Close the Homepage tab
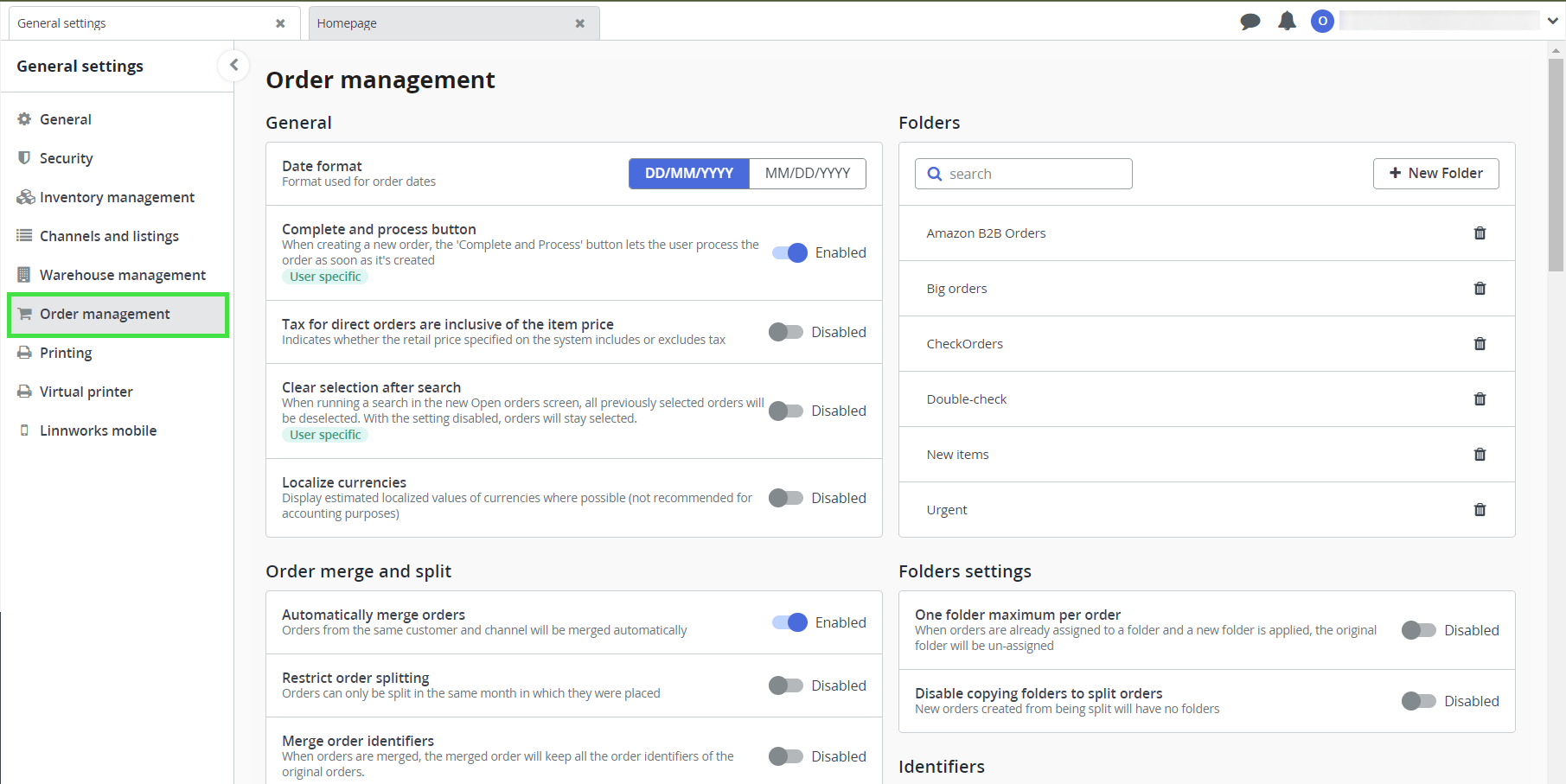 pyautogui.click(x=580, y=23)
